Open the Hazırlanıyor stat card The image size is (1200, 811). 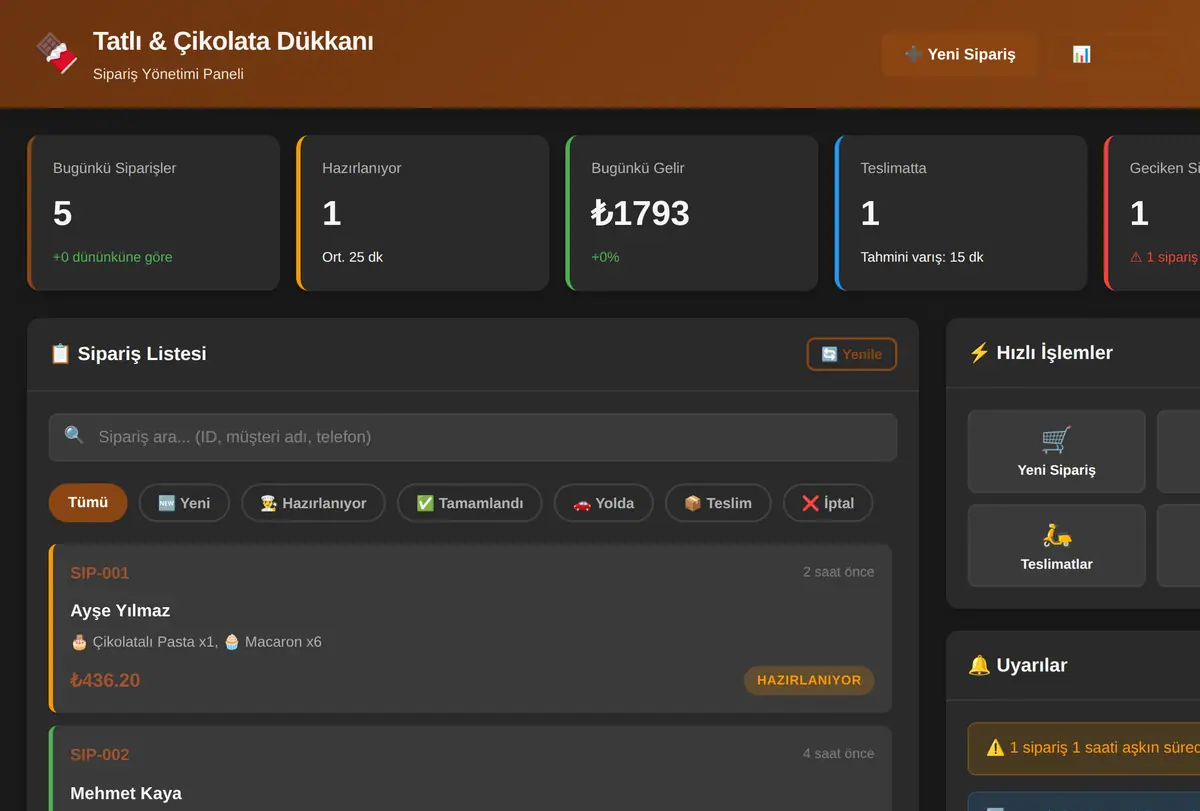pyautogui.click(x=422, y=213)
